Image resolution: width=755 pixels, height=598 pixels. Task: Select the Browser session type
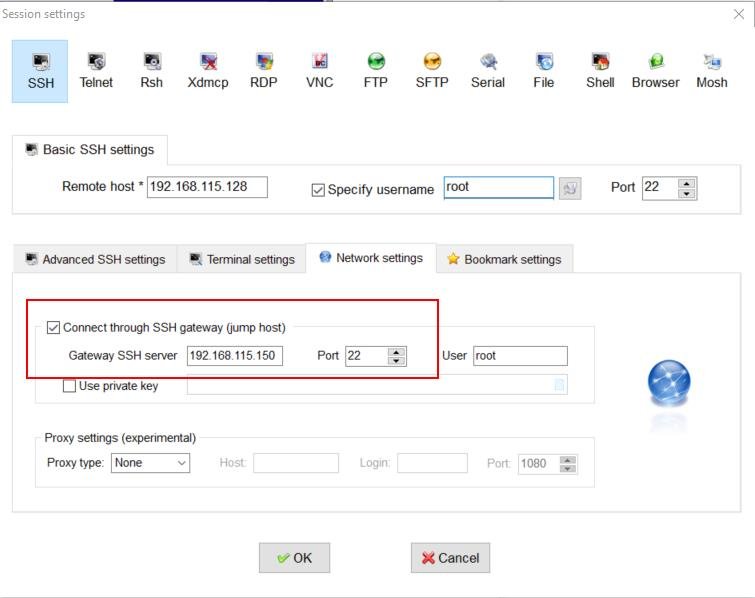[656, 71]
